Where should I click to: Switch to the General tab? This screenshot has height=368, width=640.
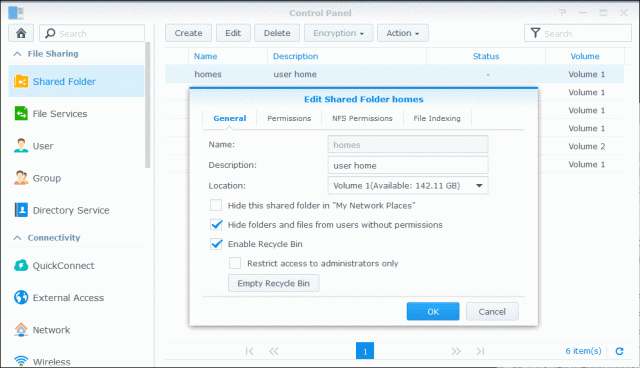230,118
